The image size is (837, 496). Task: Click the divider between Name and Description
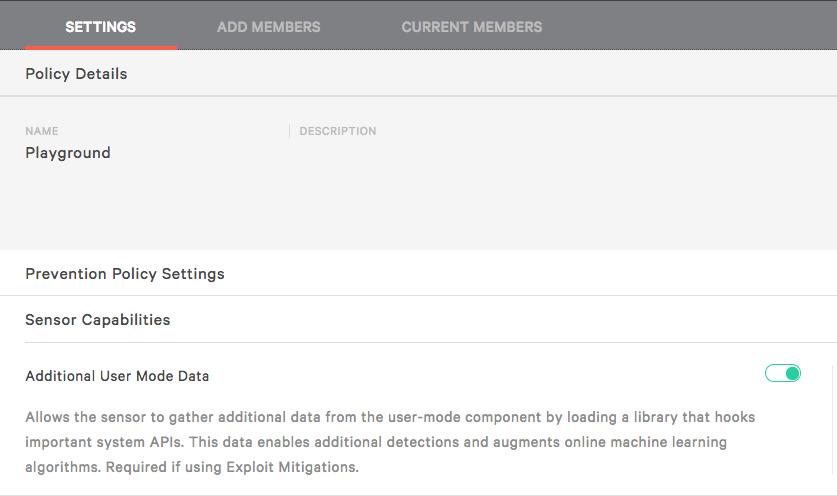coord(289,131)
